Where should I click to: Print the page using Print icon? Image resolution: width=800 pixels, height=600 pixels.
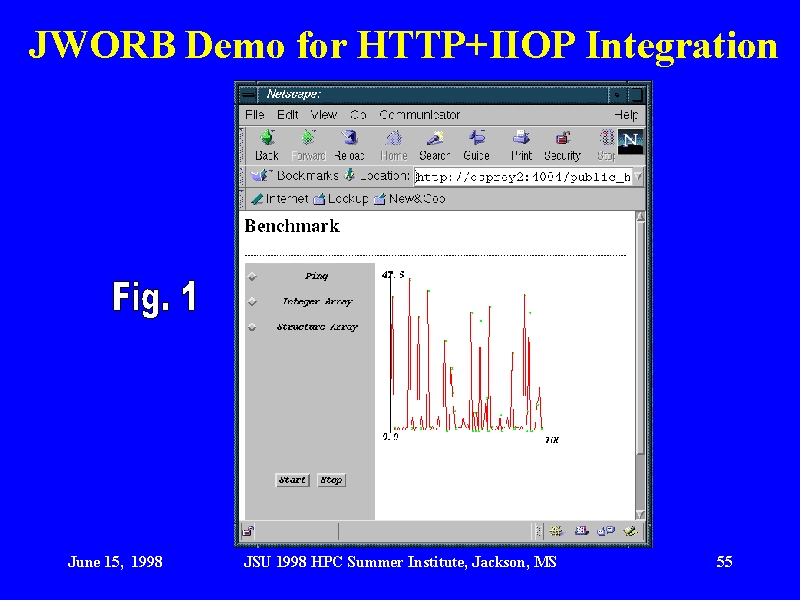coord(521,137)
